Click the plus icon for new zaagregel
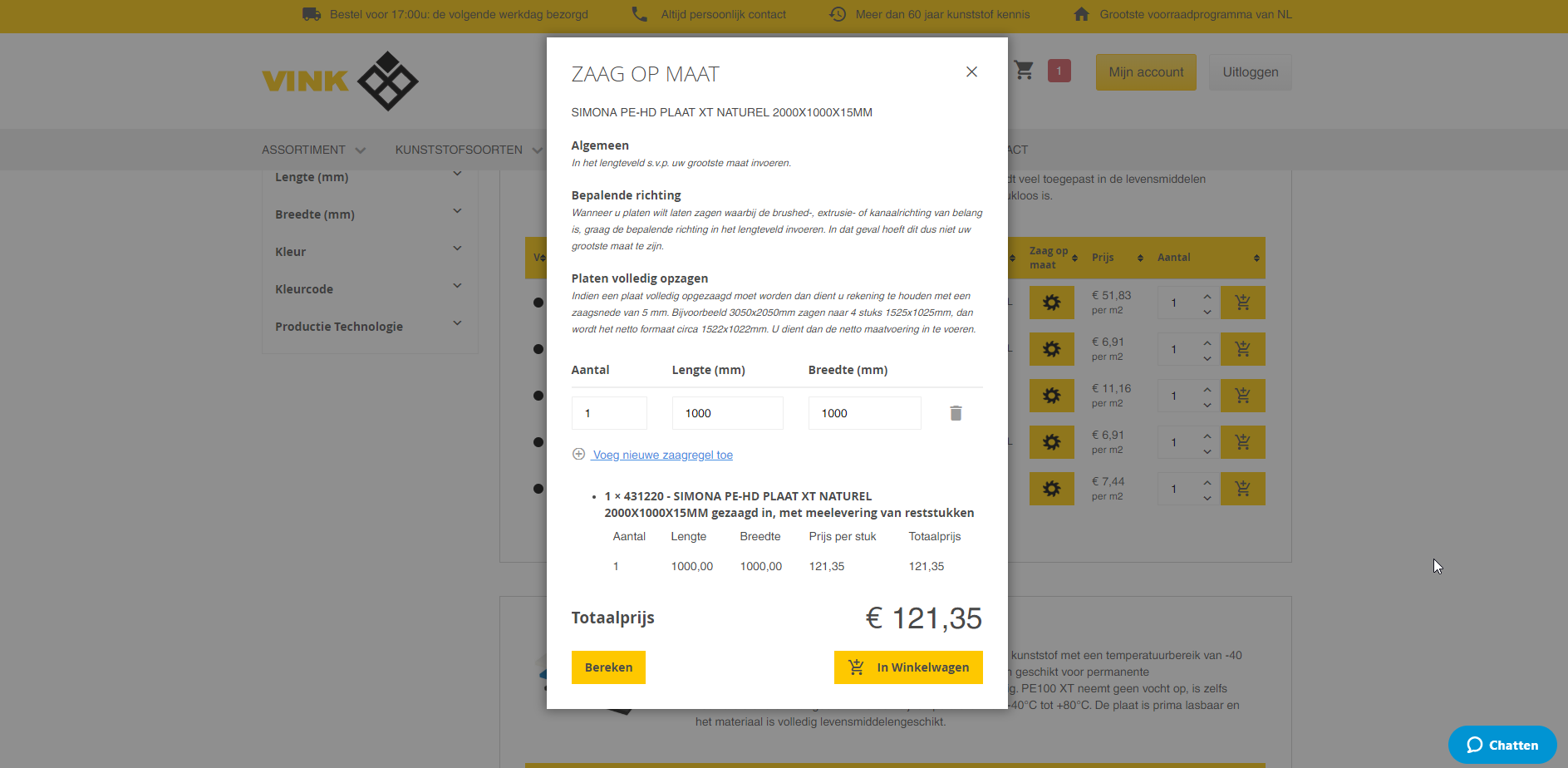 (x=578, y=454)
